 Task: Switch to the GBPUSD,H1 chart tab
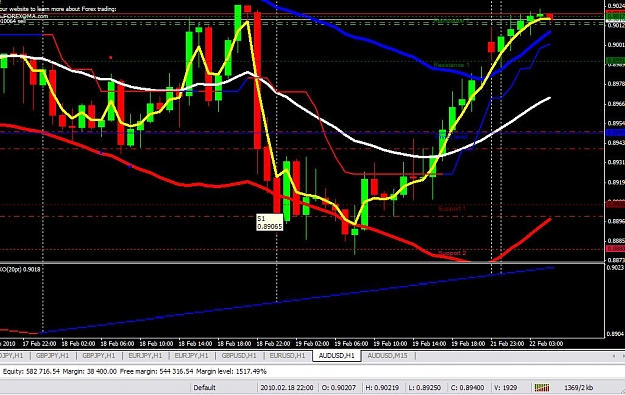click(239, 356)
